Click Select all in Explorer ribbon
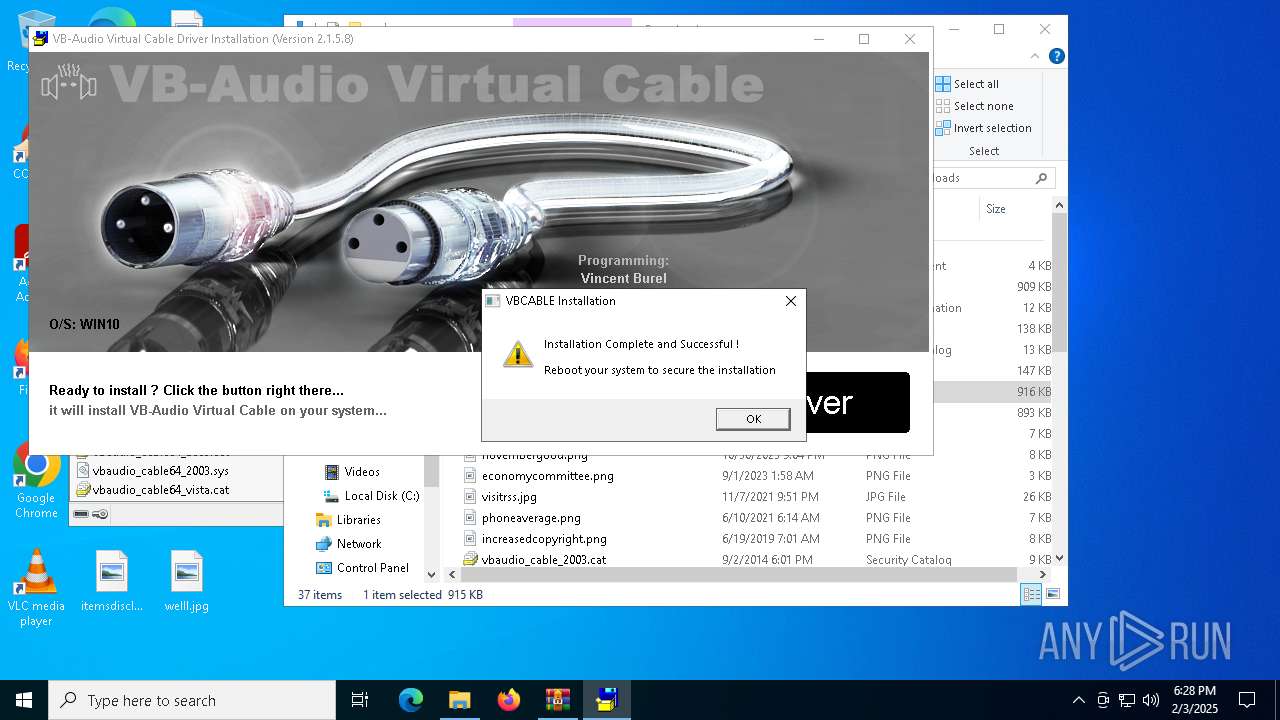The image size is (1280, 720). coord(967,84)
